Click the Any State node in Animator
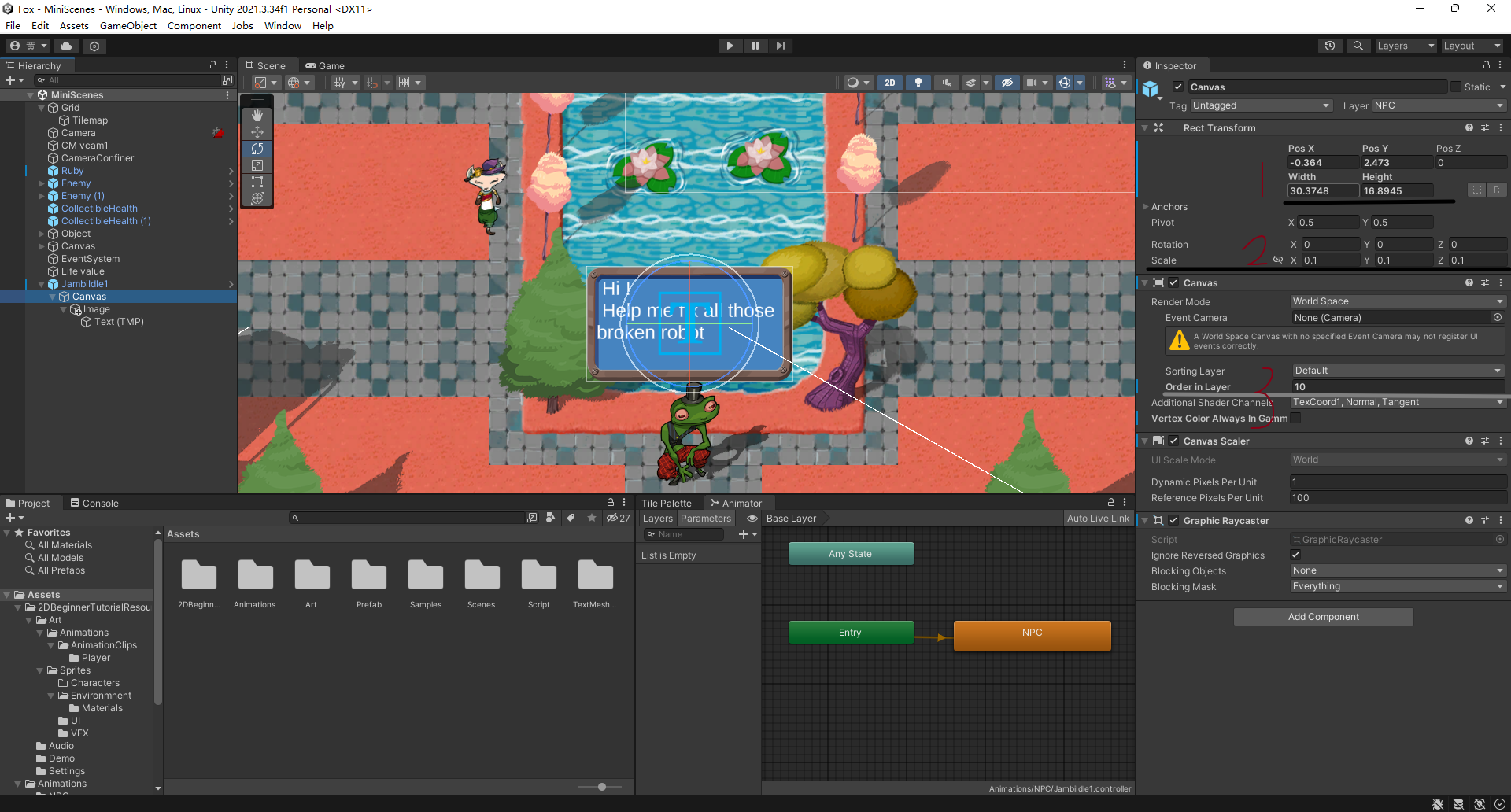This screenshot has width=1511, height=812. point(851,554)
